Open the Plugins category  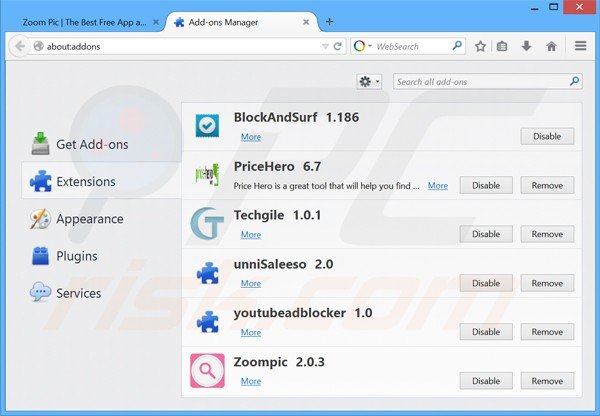point(101,256)
